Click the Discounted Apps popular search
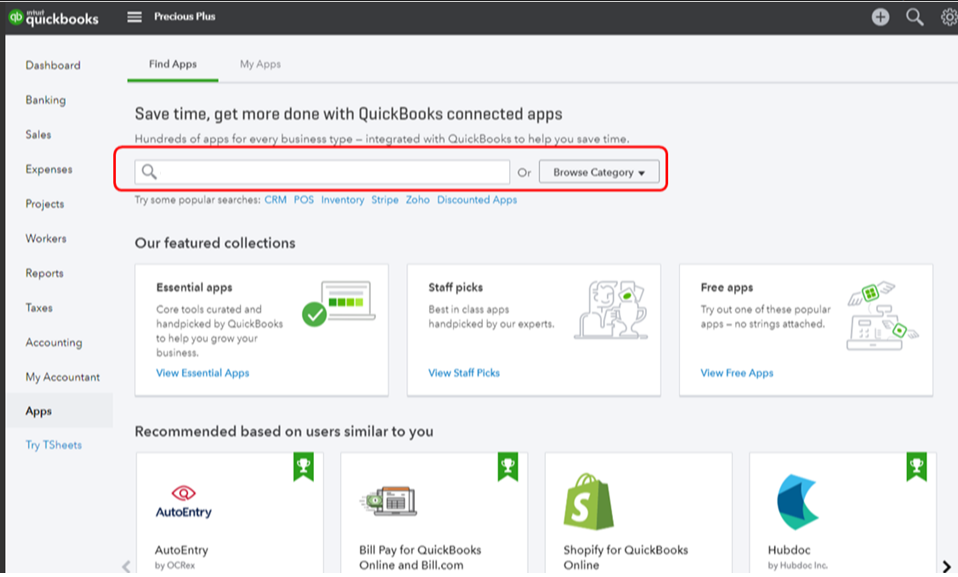 click(477, 200)
